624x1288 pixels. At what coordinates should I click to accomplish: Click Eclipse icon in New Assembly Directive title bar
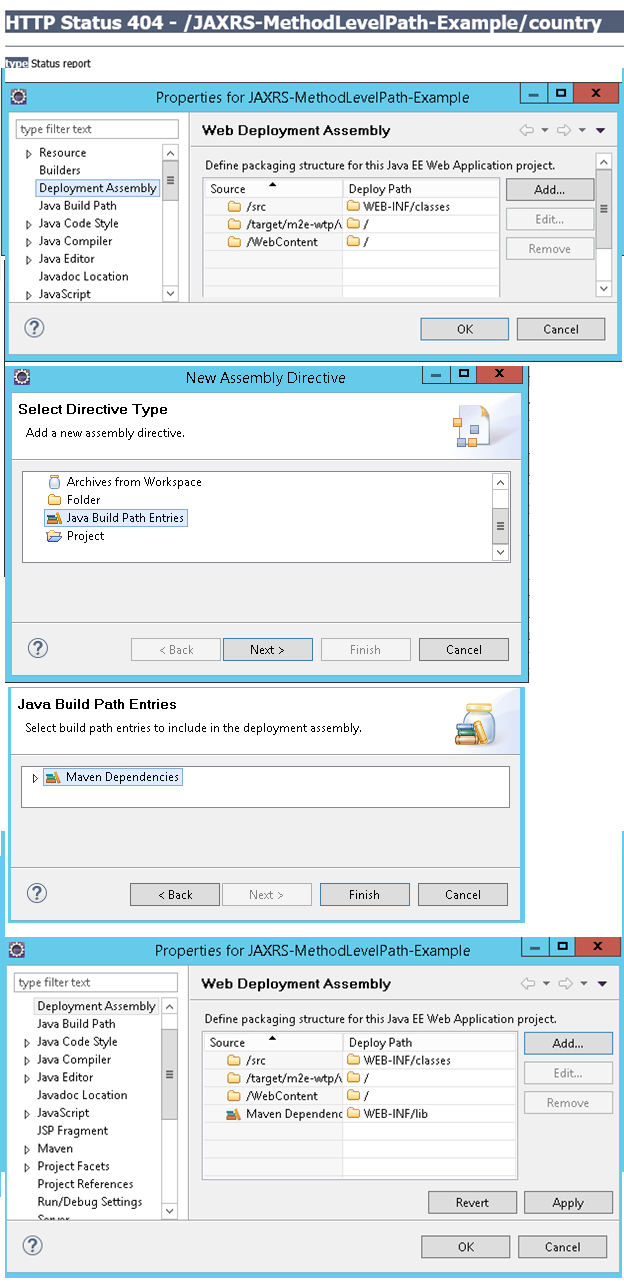pyautogui.click(x=22, y=377)
